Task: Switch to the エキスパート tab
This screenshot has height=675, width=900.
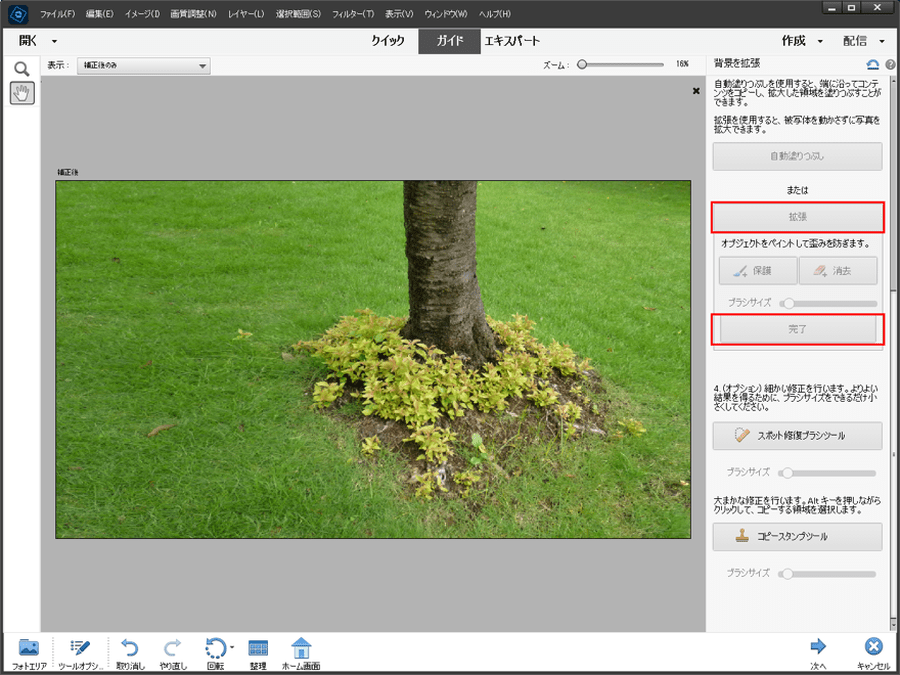Action: click(x=512, y=41)
